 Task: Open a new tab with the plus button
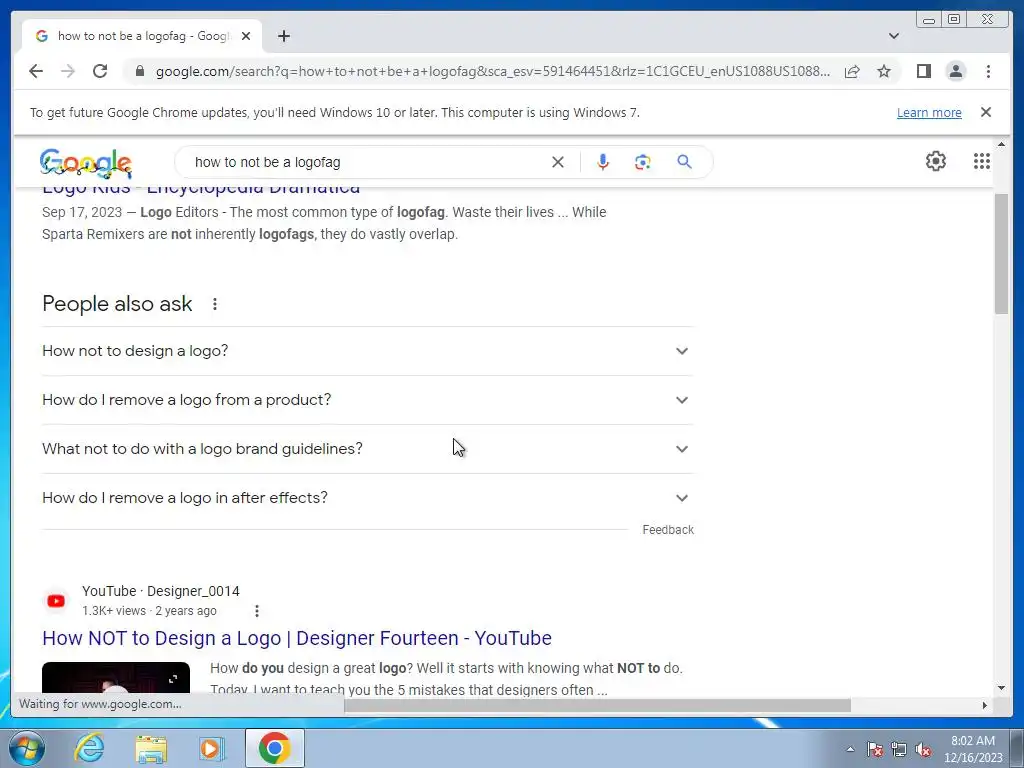(x=283, y=36)
